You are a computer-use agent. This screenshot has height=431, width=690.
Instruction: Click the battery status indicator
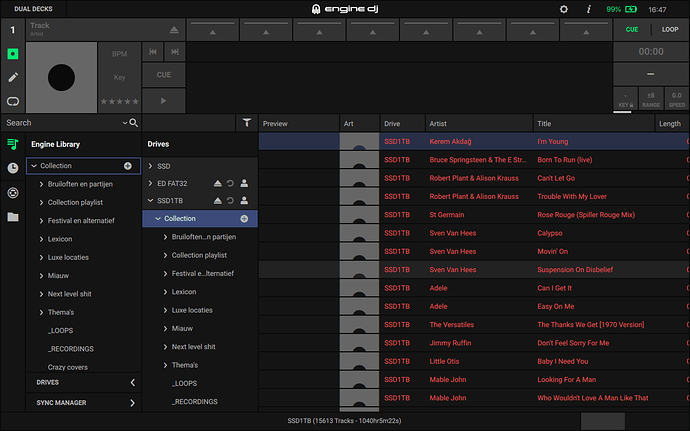coord(622,9)
